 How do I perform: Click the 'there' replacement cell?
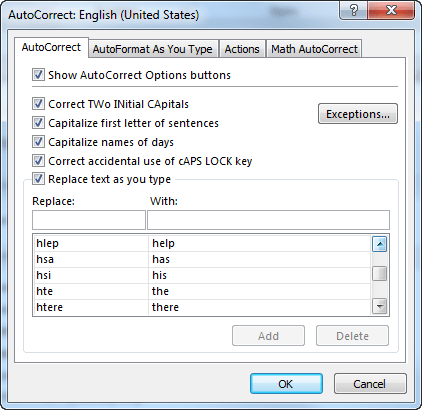(x=259, y=307)
